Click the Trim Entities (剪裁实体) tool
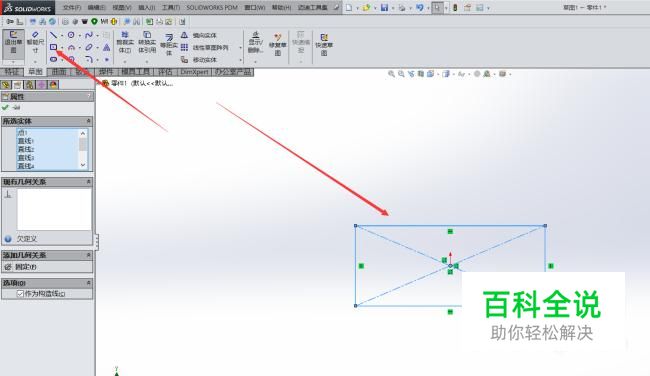Image resolution: width=650 pixels, height=376 pixels. (x=125, y=42)
